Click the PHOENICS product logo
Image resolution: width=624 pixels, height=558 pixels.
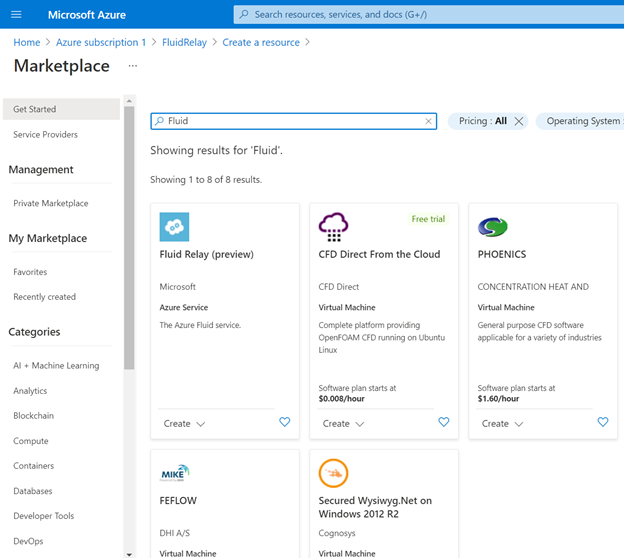pyautogui.click(x=493, y=227)
